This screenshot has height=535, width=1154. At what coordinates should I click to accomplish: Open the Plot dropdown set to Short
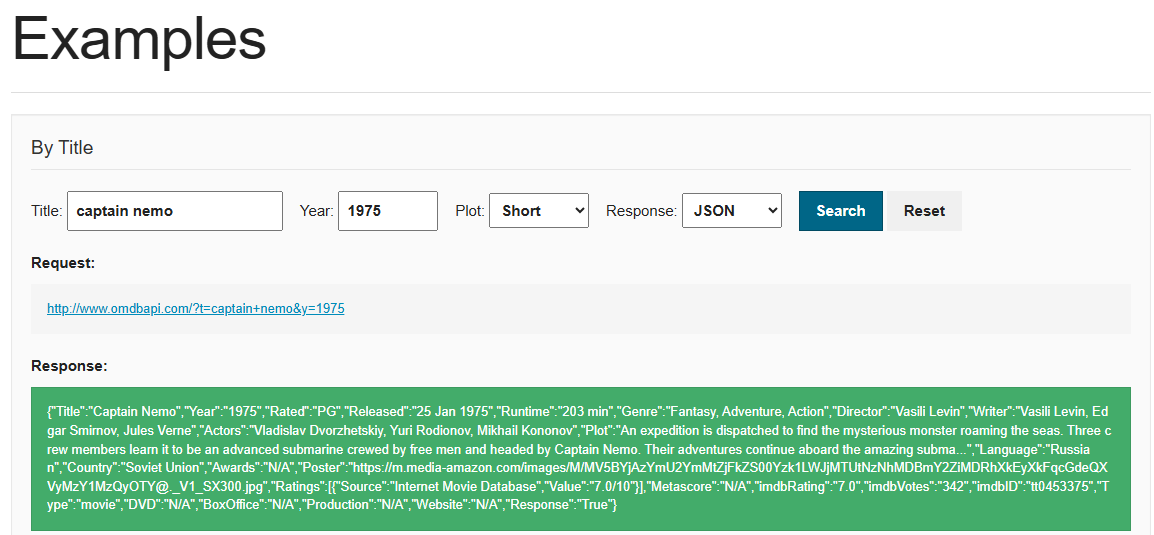tap(538, 211)
